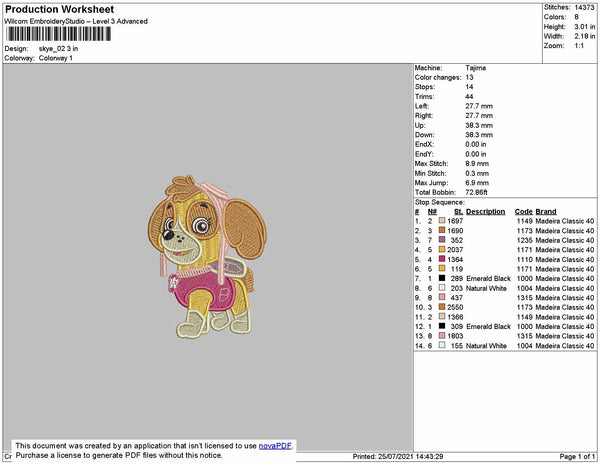Image resolution: width=600 pixels, height=464 pixels.
Task: Click the Skye puppy embroidery design preview
Action: tap(207, 257)
